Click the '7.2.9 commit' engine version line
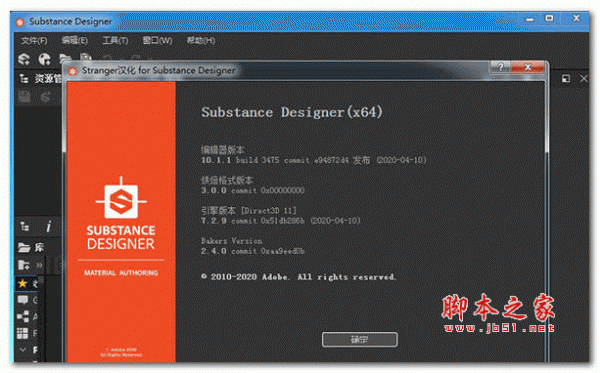The image size is (600, 373). 280,221
